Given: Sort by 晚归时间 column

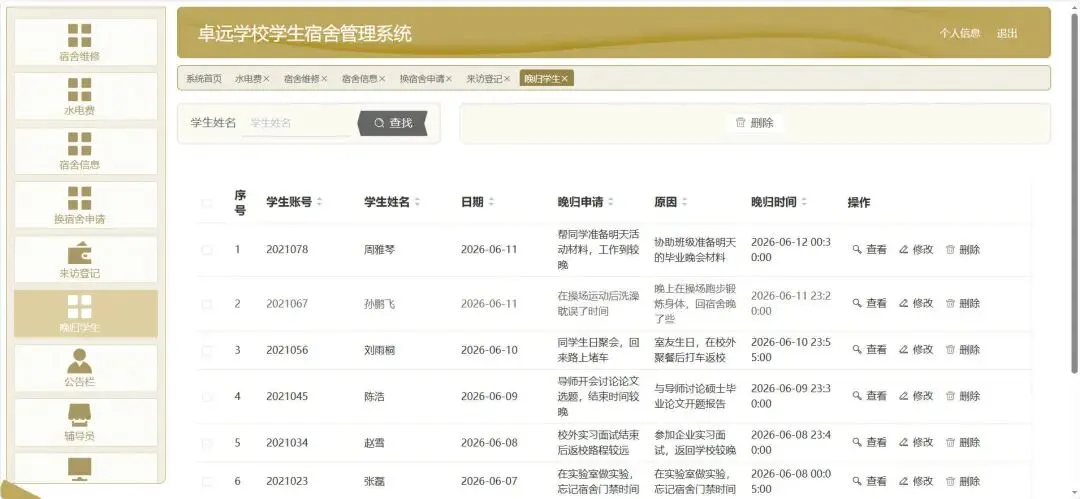Looking at the screenshot, I should (804, 202).
